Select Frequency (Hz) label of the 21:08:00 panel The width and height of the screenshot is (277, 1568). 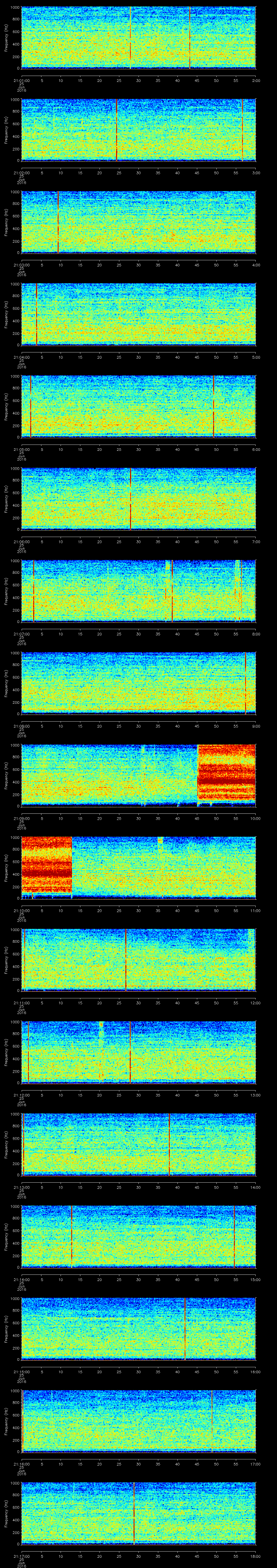pyautogui.click(x=6, y=683)
